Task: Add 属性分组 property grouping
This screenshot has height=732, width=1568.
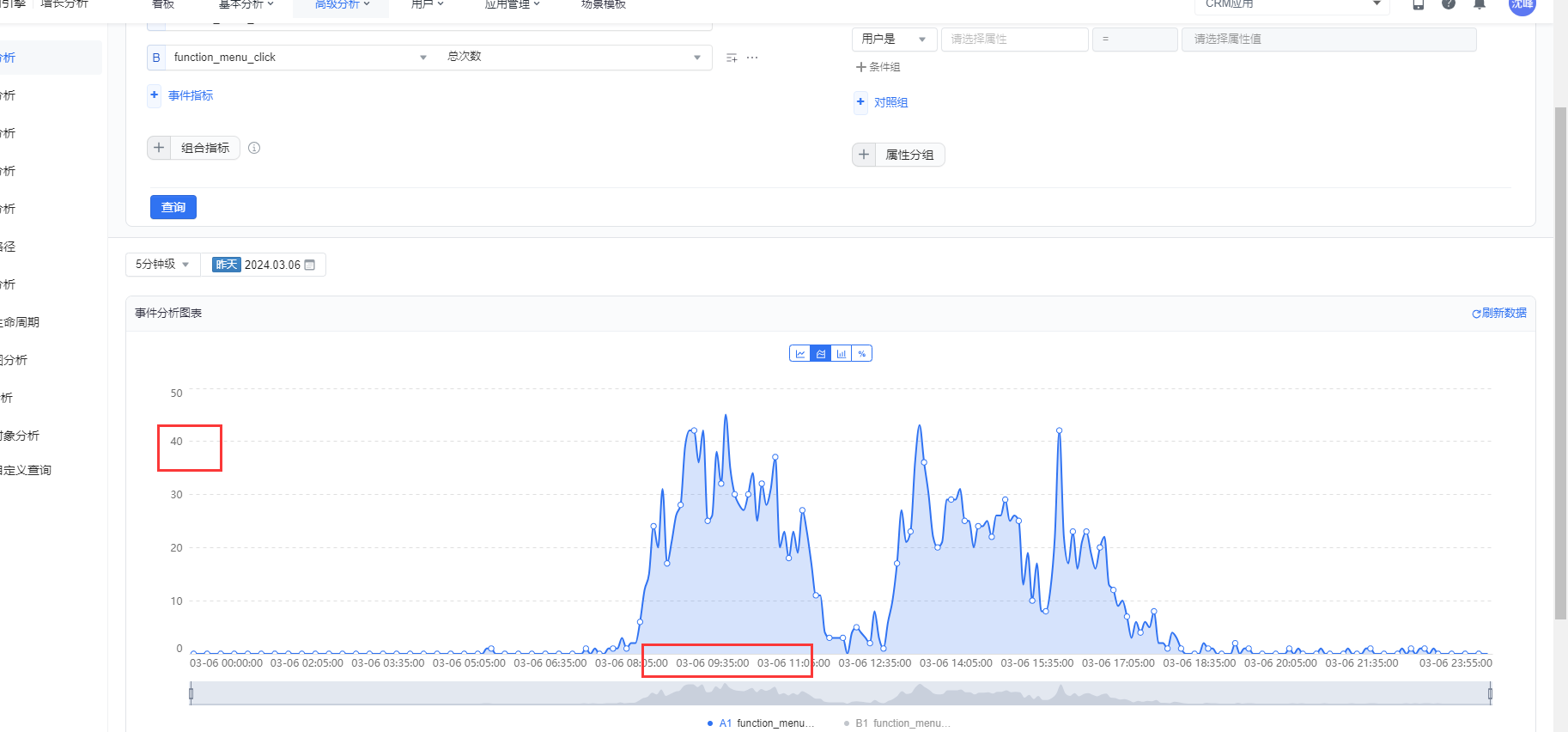Action: (898, 155)
